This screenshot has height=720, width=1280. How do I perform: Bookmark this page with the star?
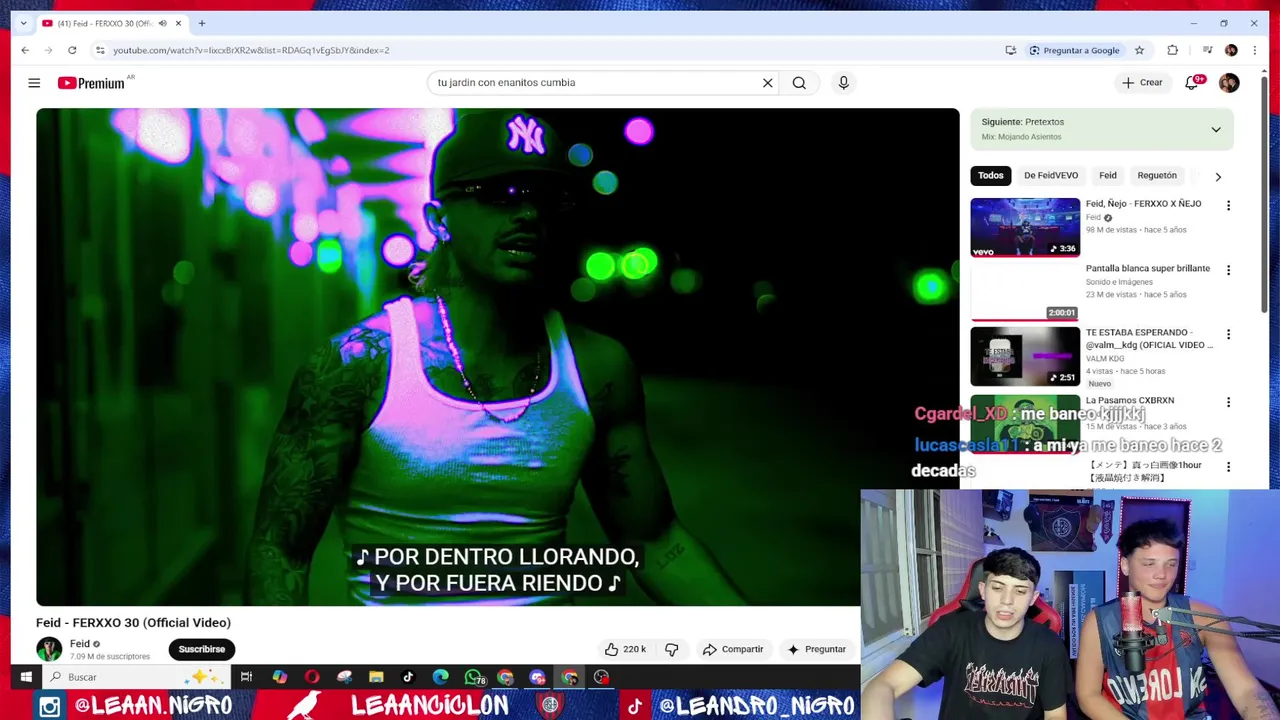click(x=1139, y=50)
